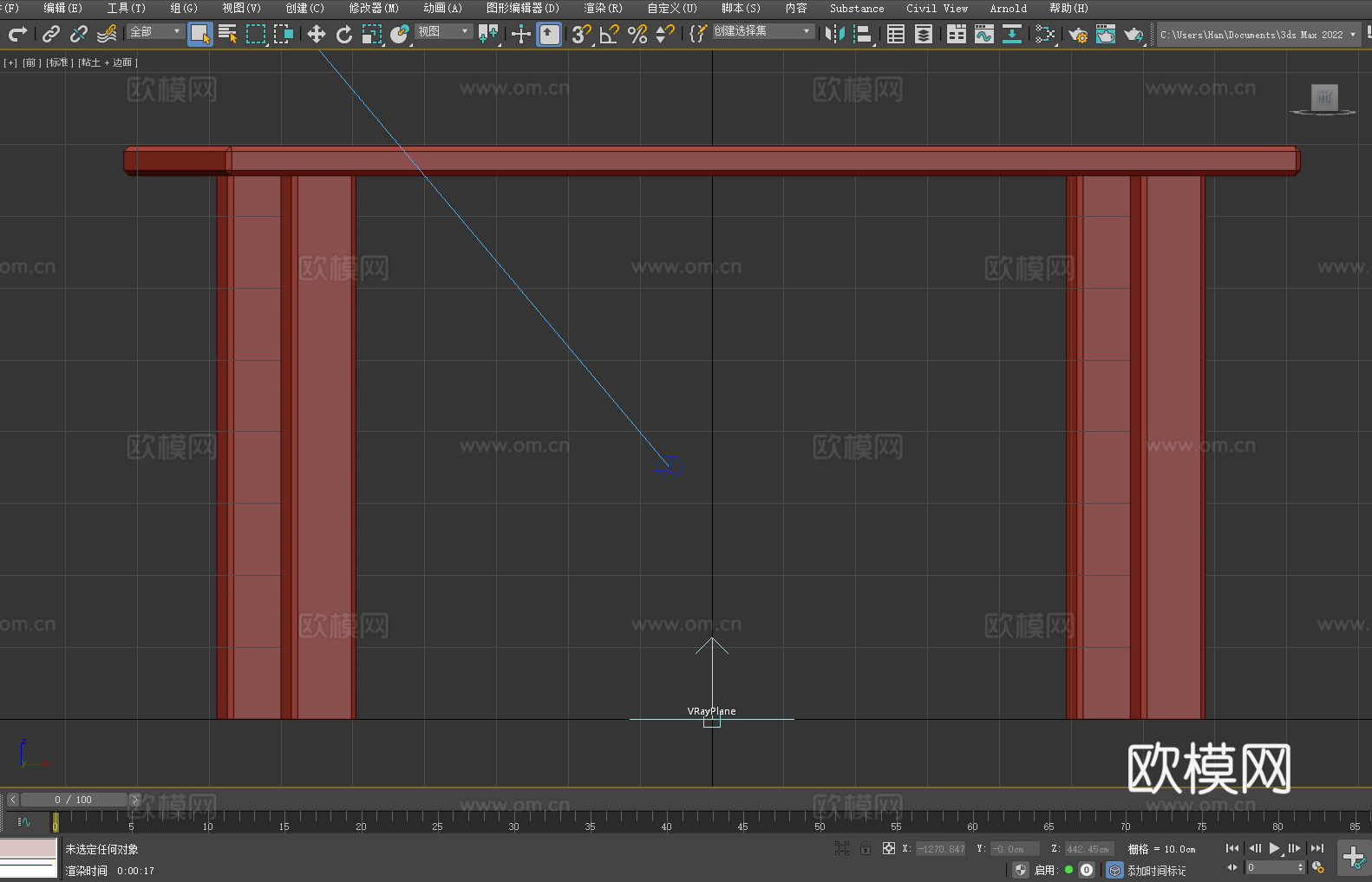1372x882 pixels.
Task: Open the Arnold menu
Action: (1009, 8)
